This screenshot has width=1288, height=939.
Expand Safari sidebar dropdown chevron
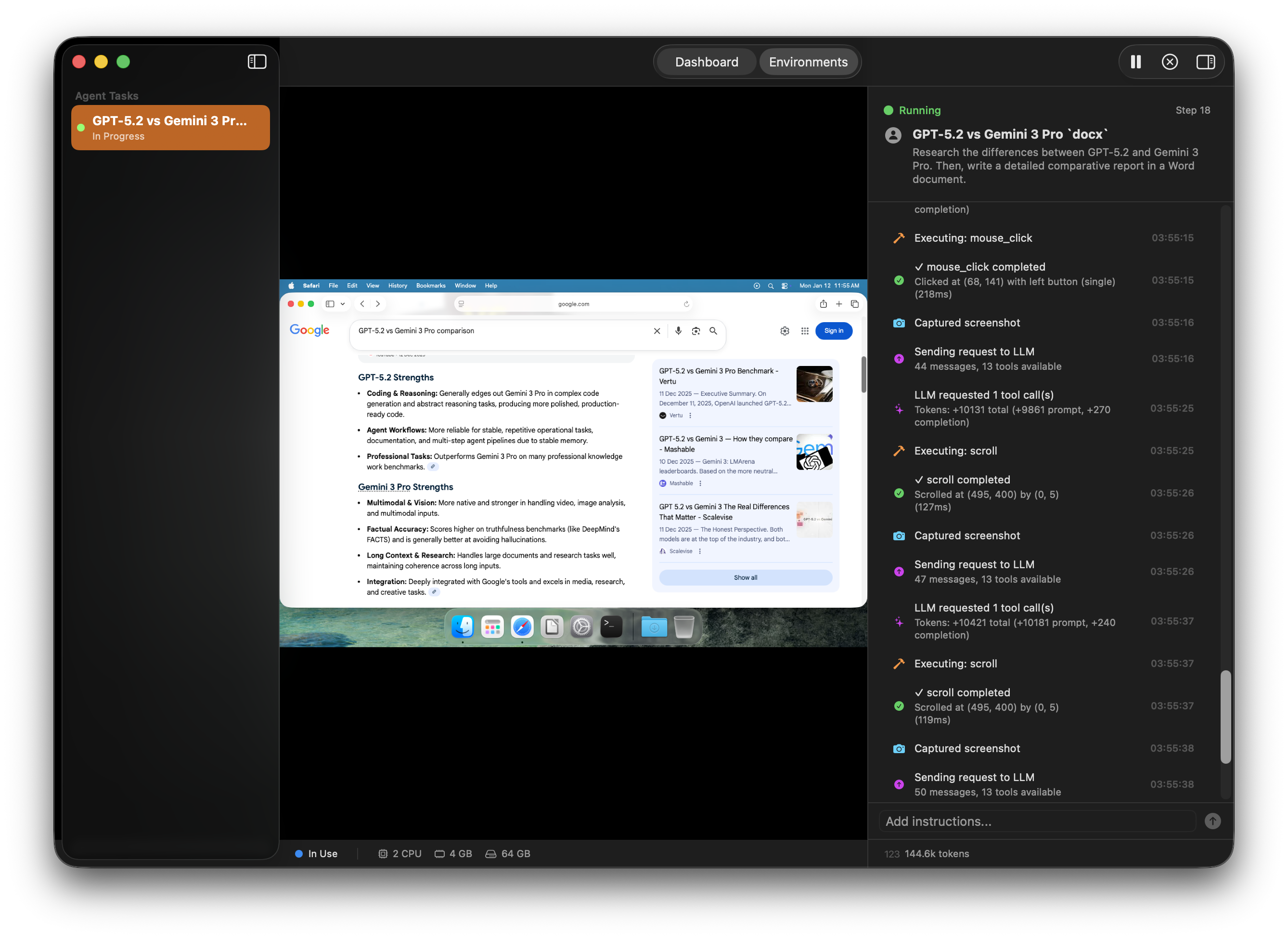coord(343,304)
